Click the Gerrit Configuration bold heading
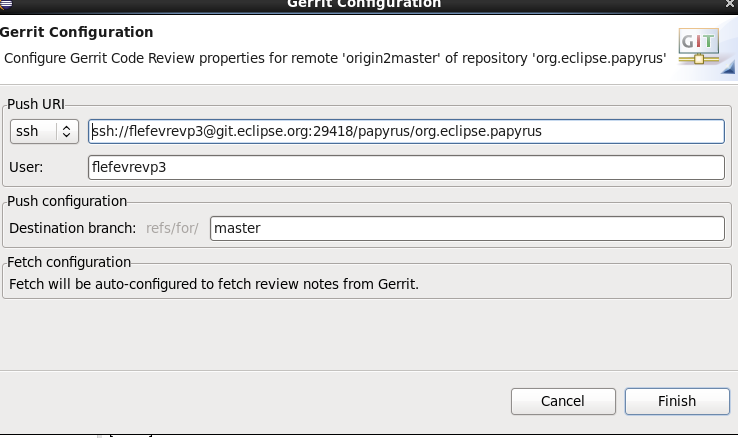Viewport: 738px width, 438px height. pyautogui.click(x=76, y=32)
